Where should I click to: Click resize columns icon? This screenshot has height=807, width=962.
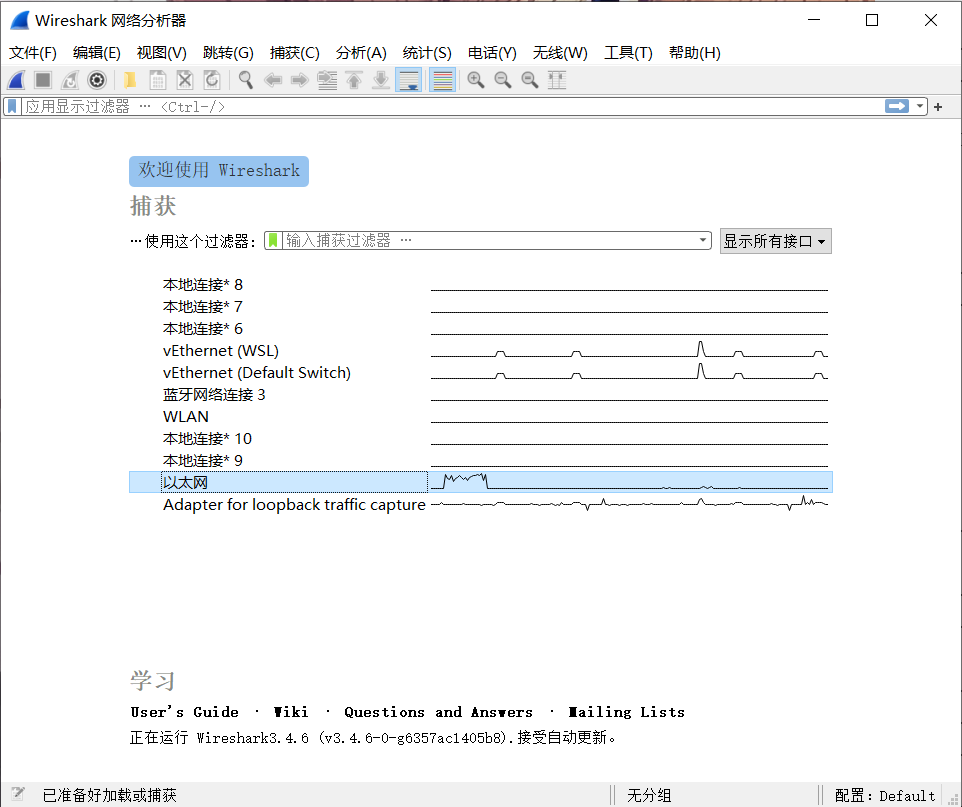(x=556, y=80)
